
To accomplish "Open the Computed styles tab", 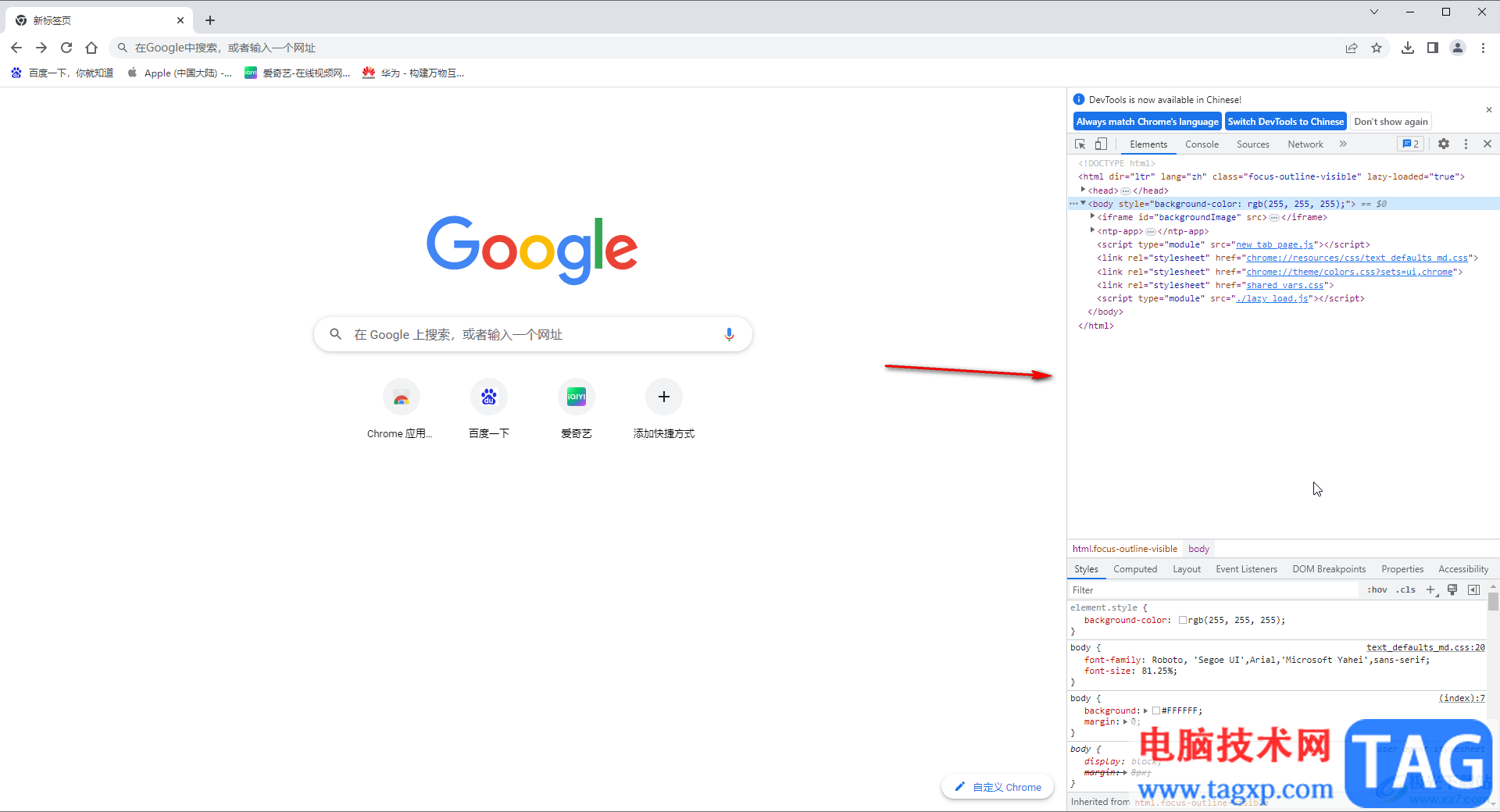I will tap(1135, 569).
